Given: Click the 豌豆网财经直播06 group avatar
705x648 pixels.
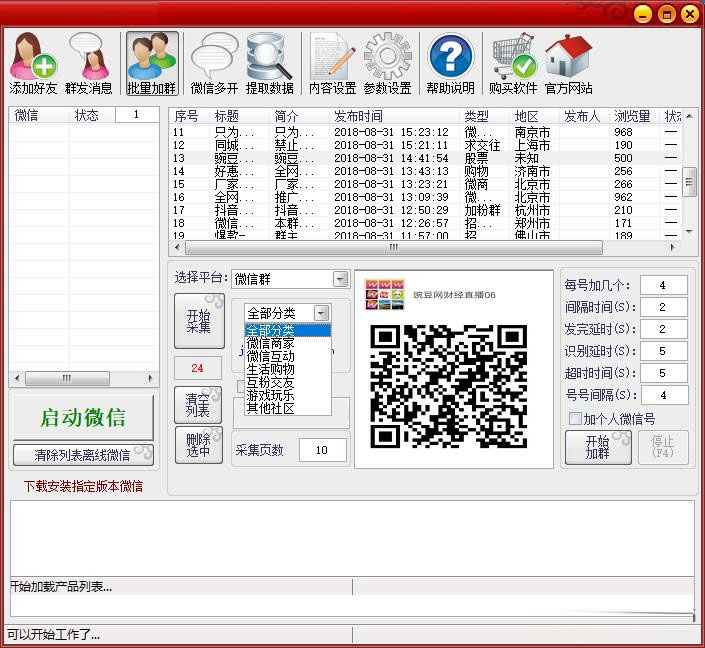Looking at the screenshot, I should tap(384, 295).
